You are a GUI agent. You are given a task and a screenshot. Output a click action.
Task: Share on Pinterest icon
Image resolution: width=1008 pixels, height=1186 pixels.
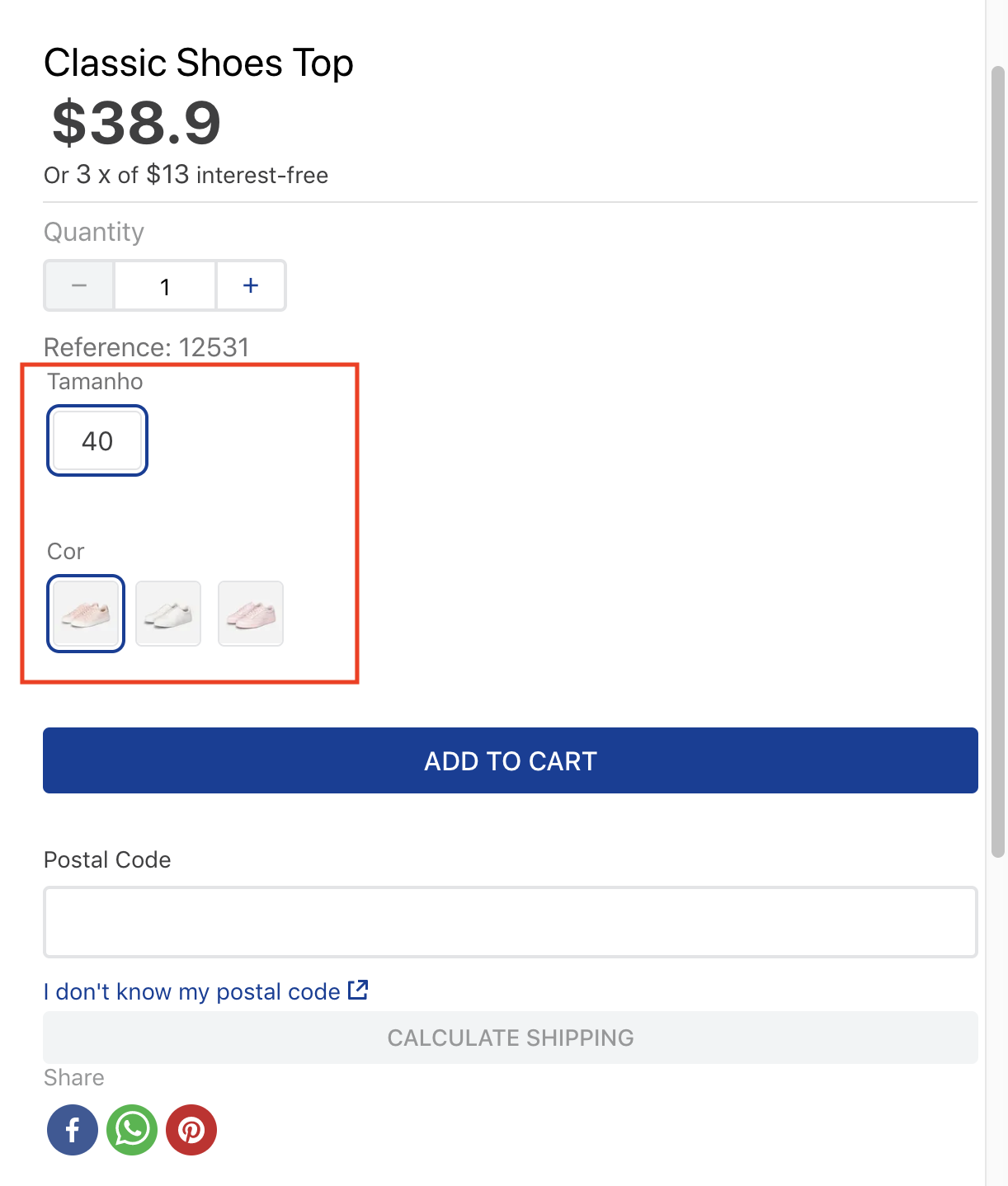[191, 1130]
